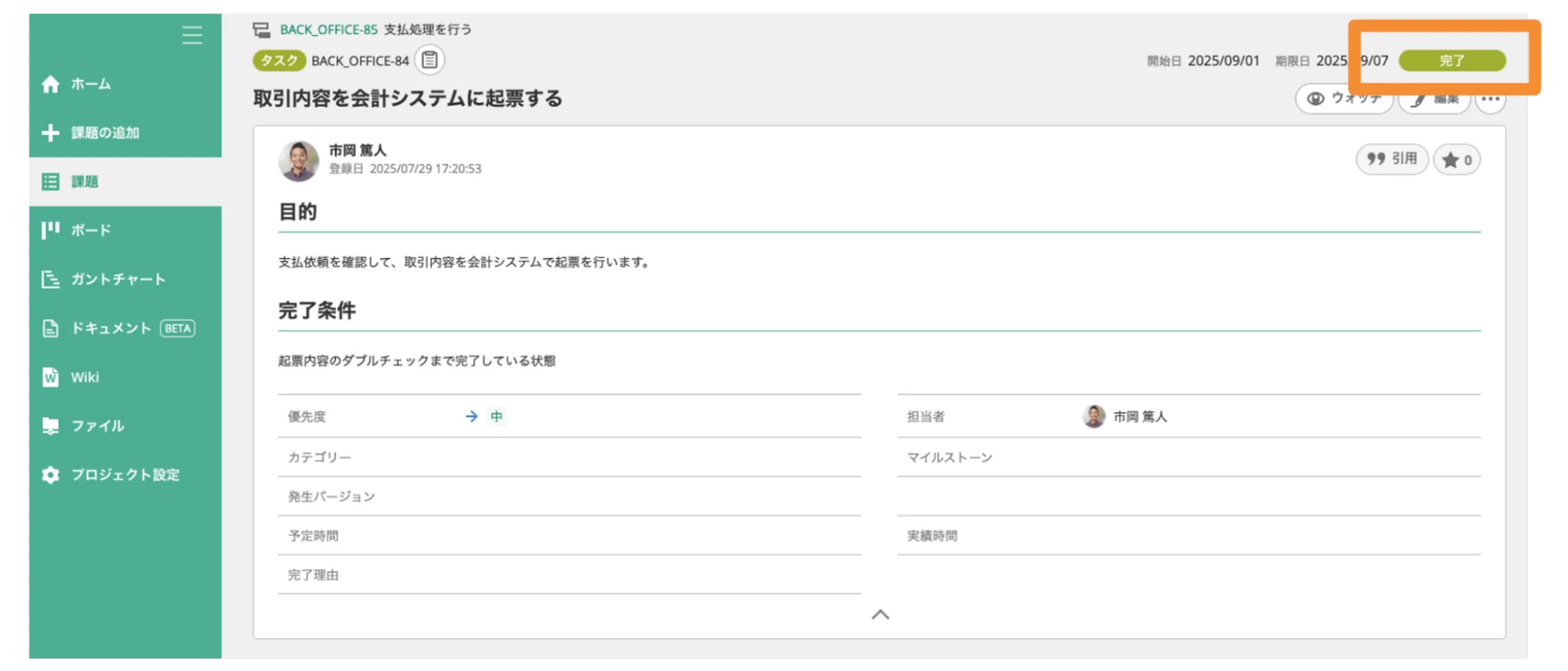Open parent issue BACK_OFFICE-85 link

[329, 30]
